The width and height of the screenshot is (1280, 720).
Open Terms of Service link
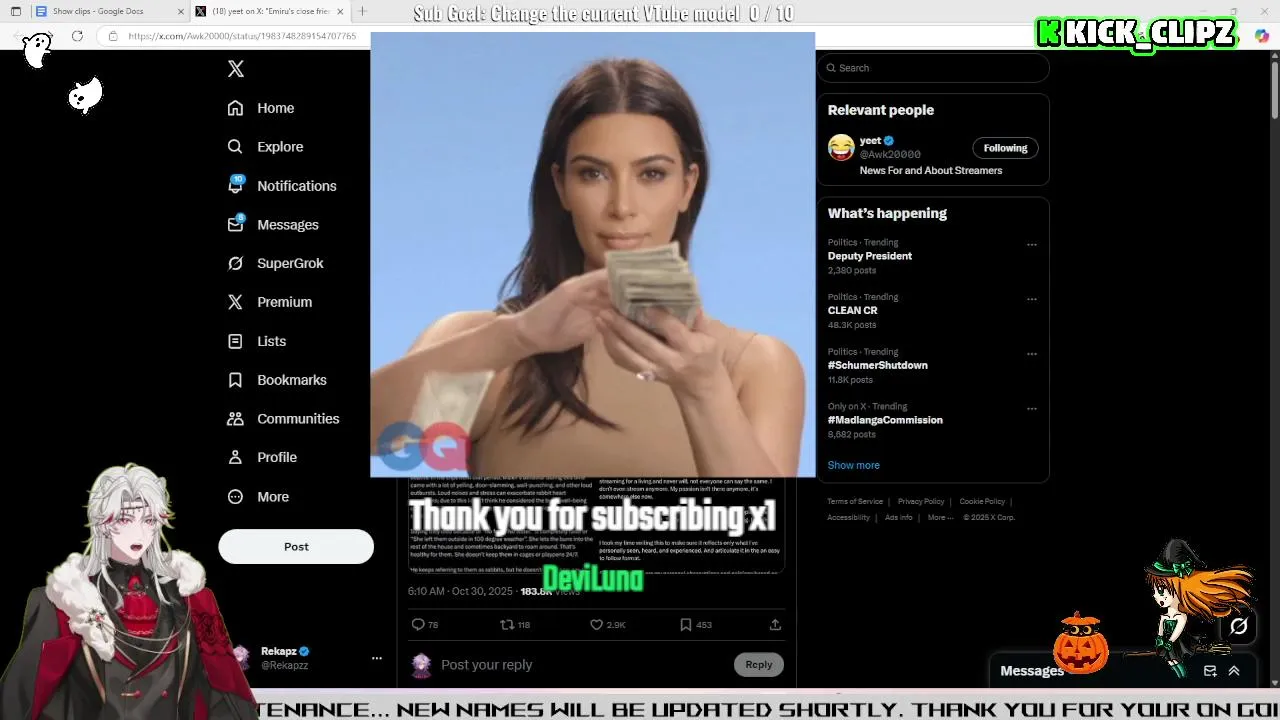855,502
